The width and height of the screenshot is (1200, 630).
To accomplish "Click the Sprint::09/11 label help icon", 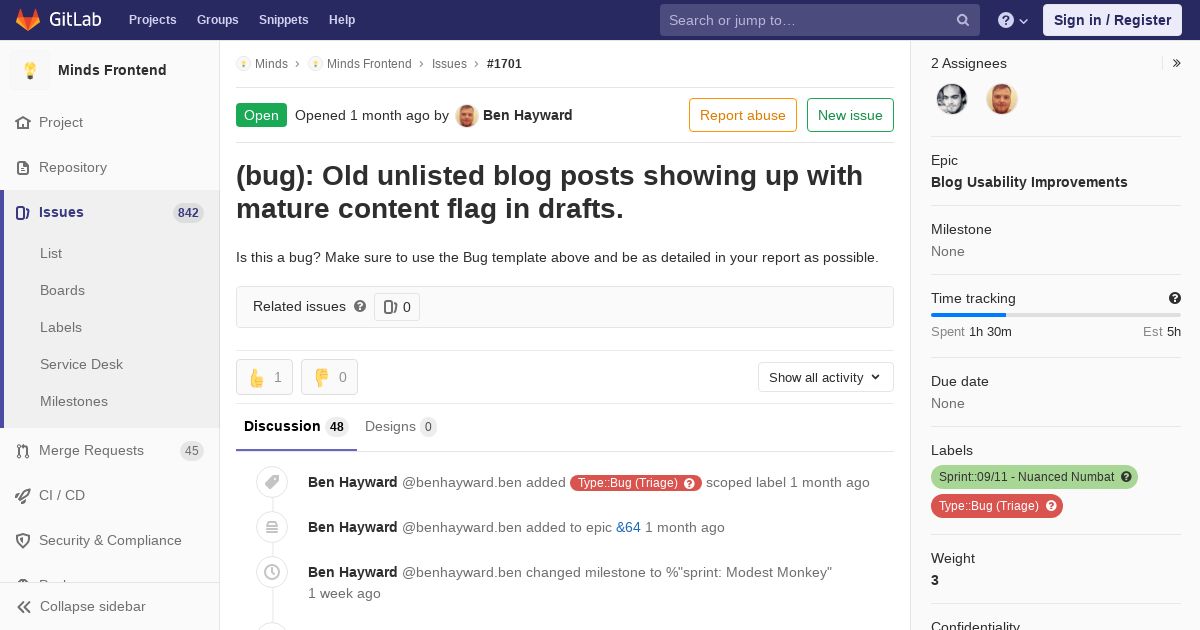I will click(x=1126, y=477).
